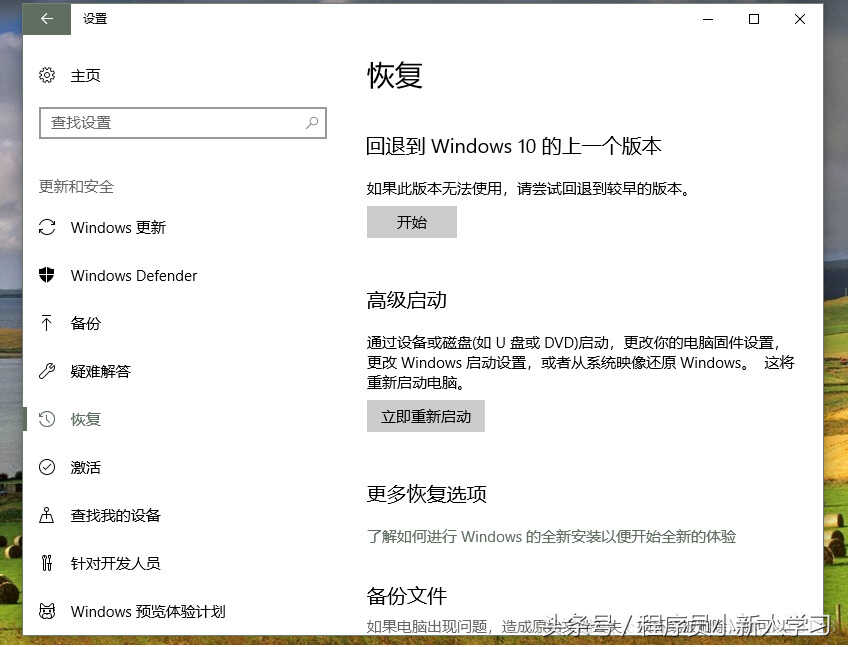Click the 激活 checkmark circle icon

tap(47, 467)
